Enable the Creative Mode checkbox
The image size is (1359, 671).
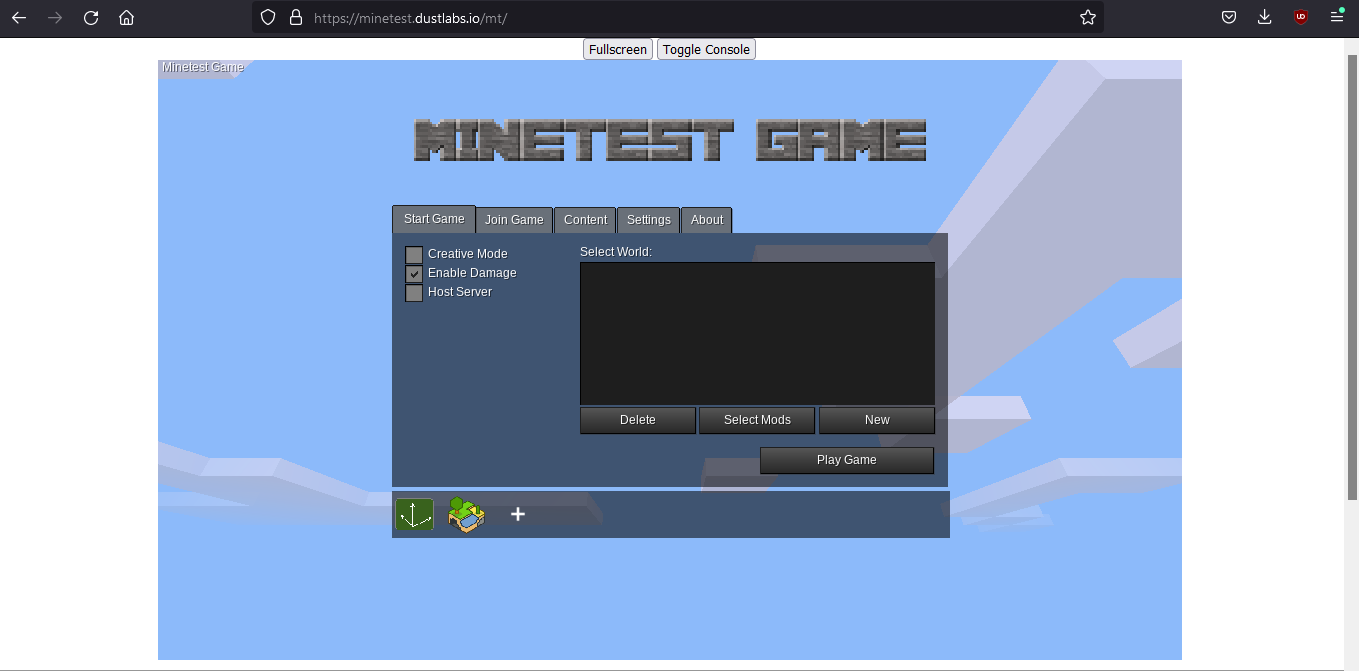click(x=414, y=255)
